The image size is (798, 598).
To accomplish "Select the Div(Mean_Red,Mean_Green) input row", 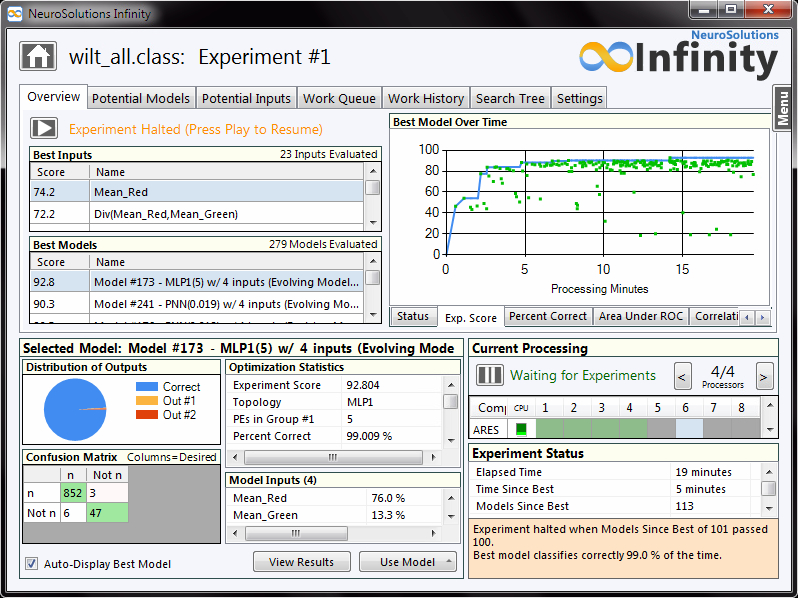I will [197, 214].
